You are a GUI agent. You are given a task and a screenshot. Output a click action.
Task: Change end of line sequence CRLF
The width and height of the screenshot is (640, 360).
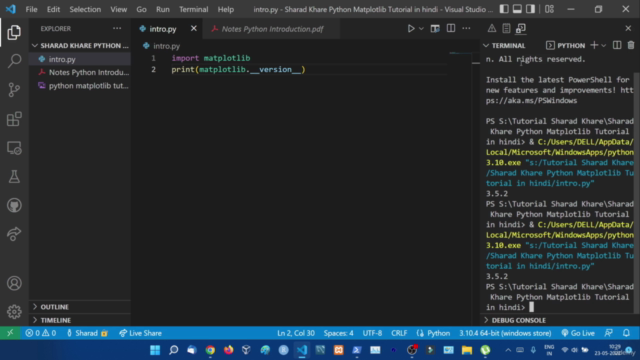pos(399,333)
